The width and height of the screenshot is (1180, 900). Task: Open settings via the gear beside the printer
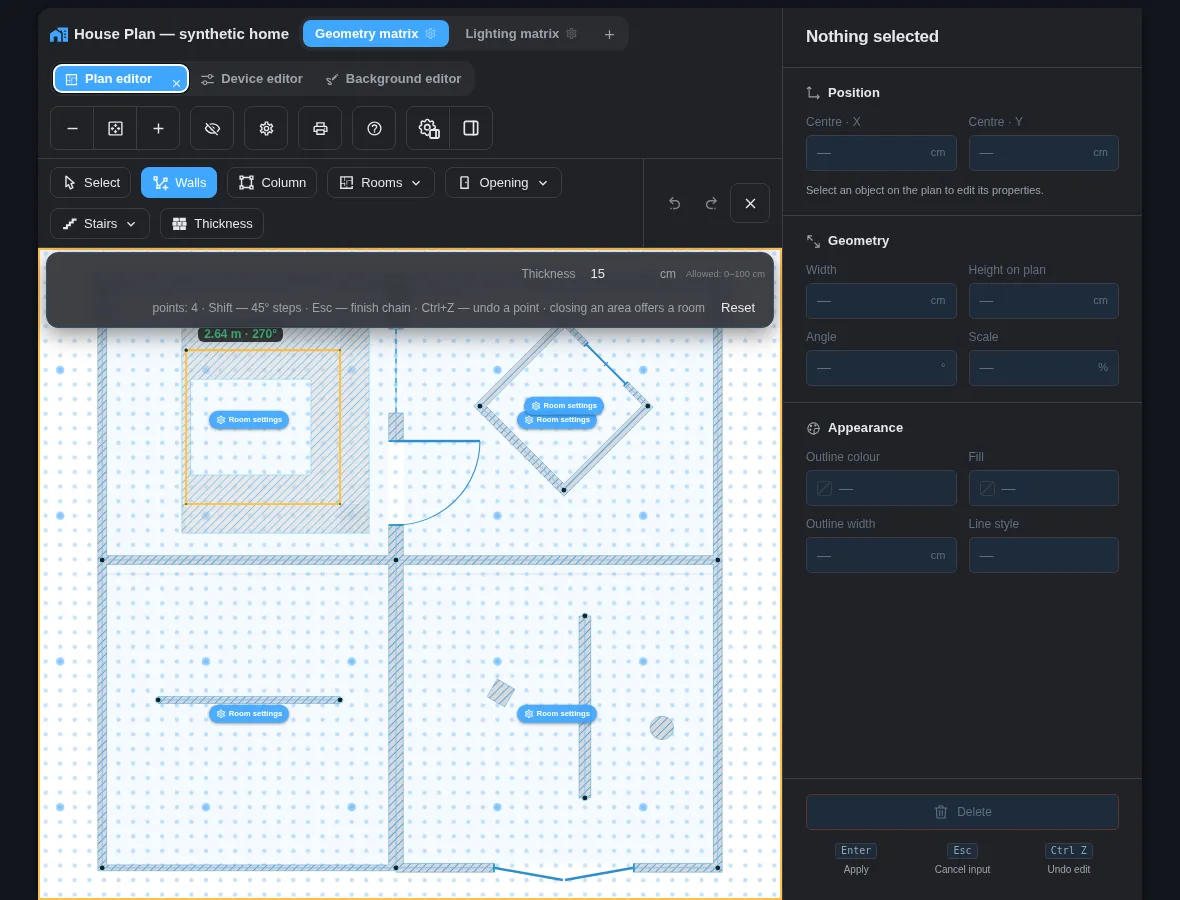click(266, 129)
